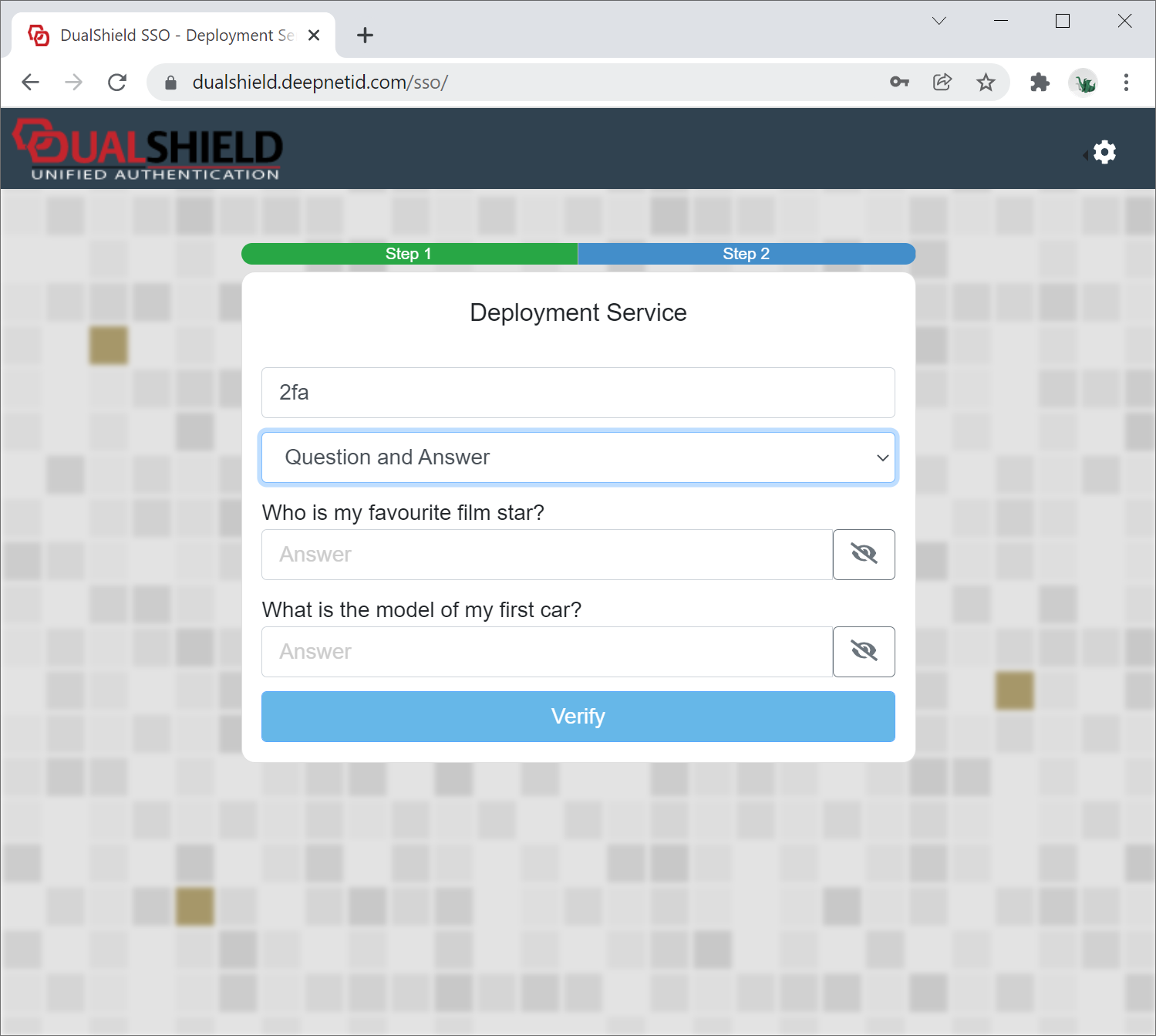Click the favourite film star answer field
This screenshot has height=1036, width=1156.
coord(547,555)
